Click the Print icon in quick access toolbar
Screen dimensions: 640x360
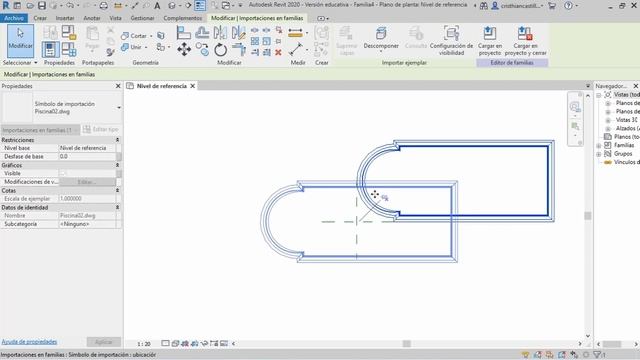[x=104, y=6]
